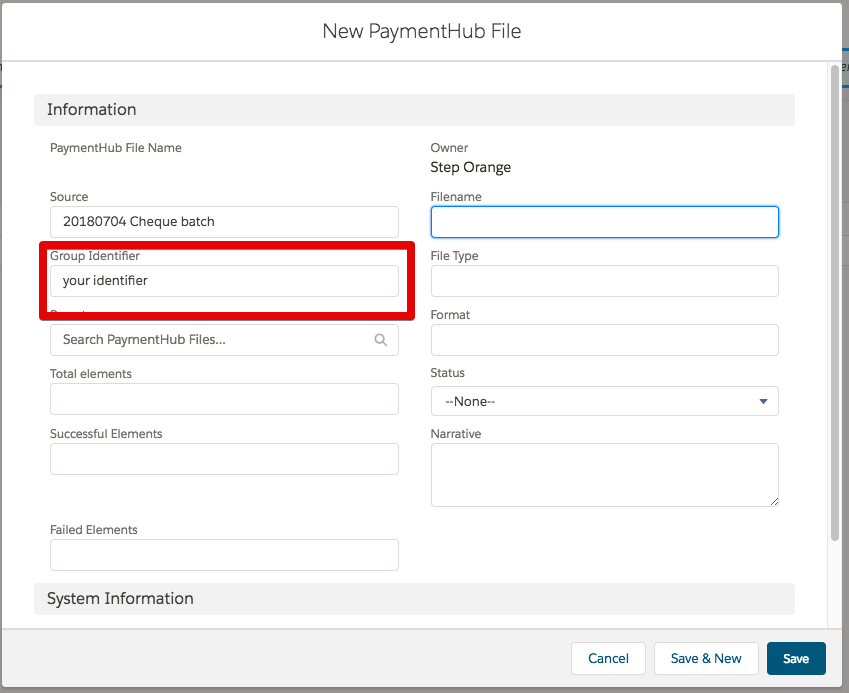Focus the Group Identifier field

224,281
